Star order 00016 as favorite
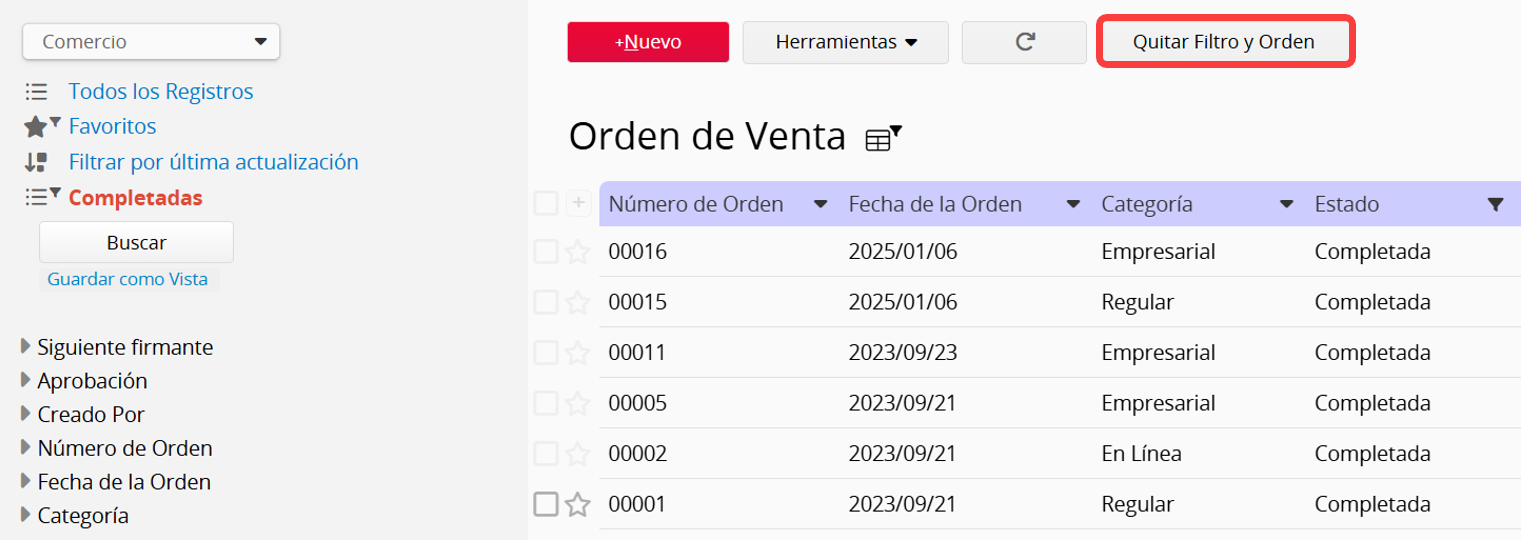This screenshot has width=1521, height=549. click(577, 252)
